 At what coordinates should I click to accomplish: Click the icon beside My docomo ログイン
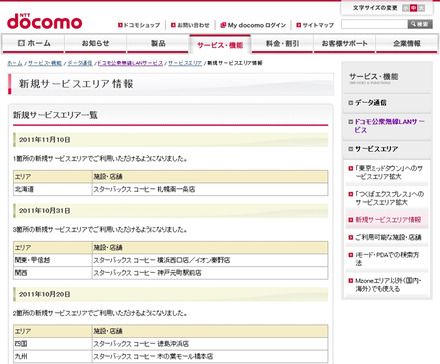[x=223, y=25]
